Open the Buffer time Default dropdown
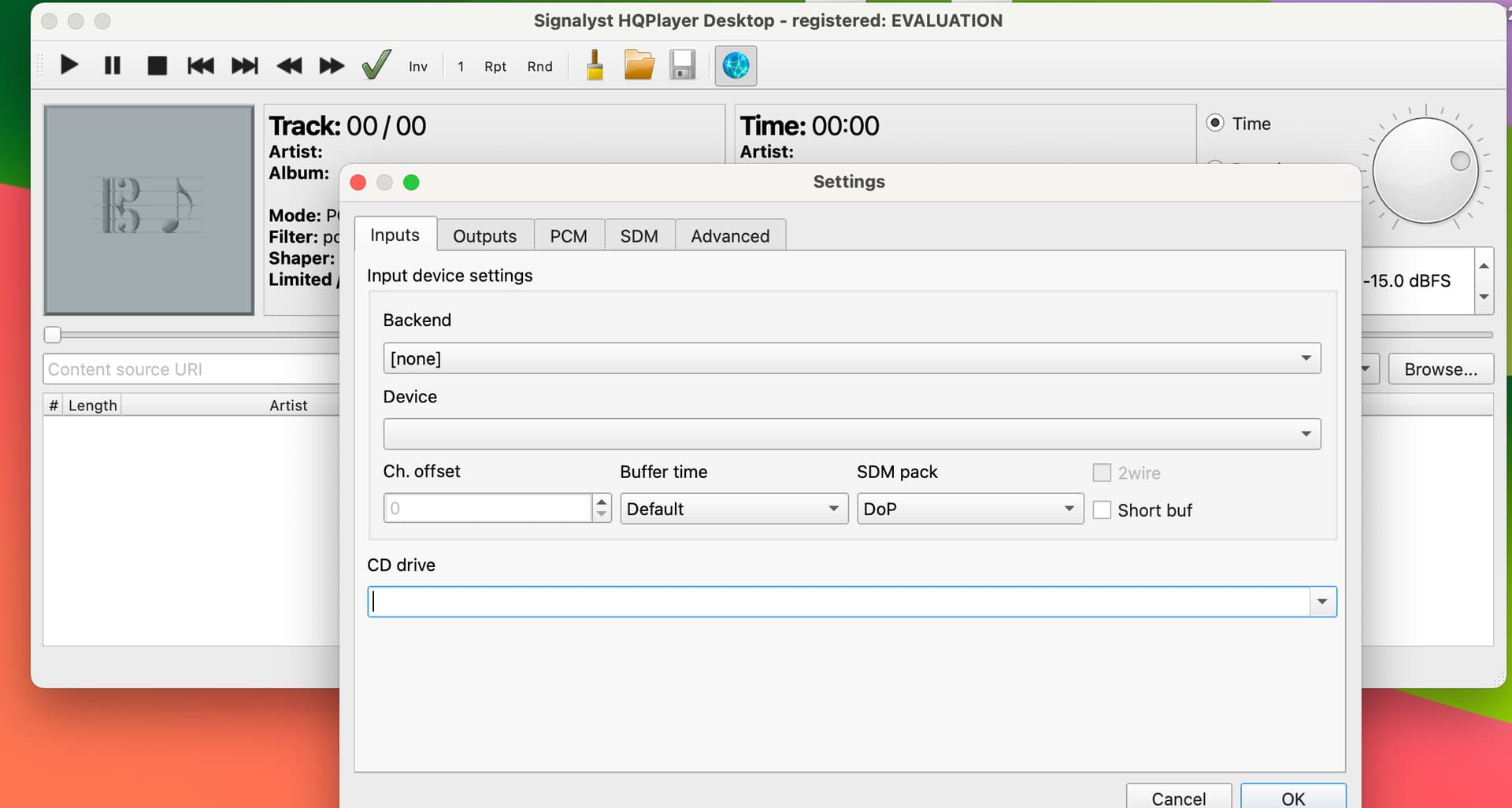1512x808 pixels. tap(734, 509)
